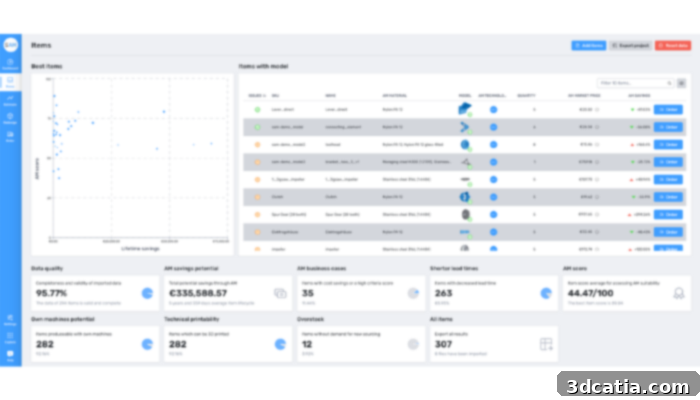700x400 pixels.
Task: Open the Clutch model thumbnail
Action: 465,197
